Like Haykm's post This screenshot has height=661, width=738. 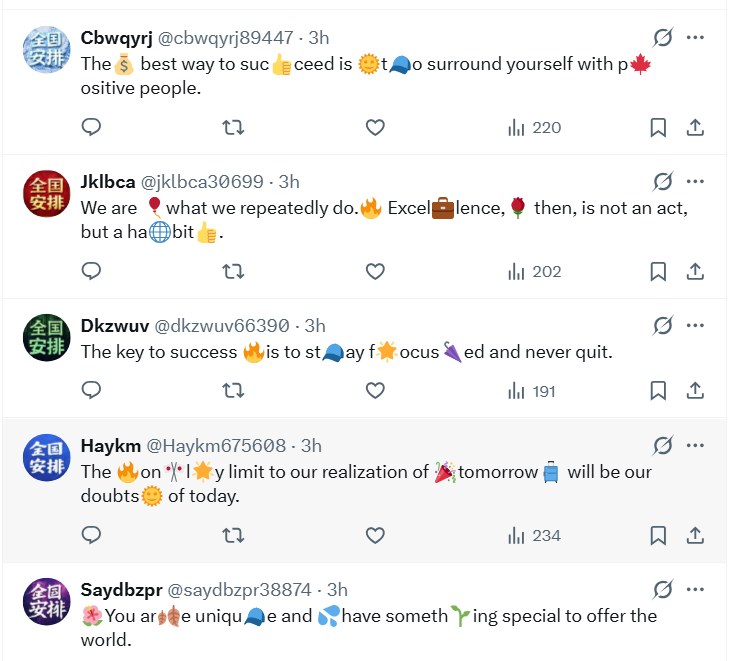pos(375,535)
